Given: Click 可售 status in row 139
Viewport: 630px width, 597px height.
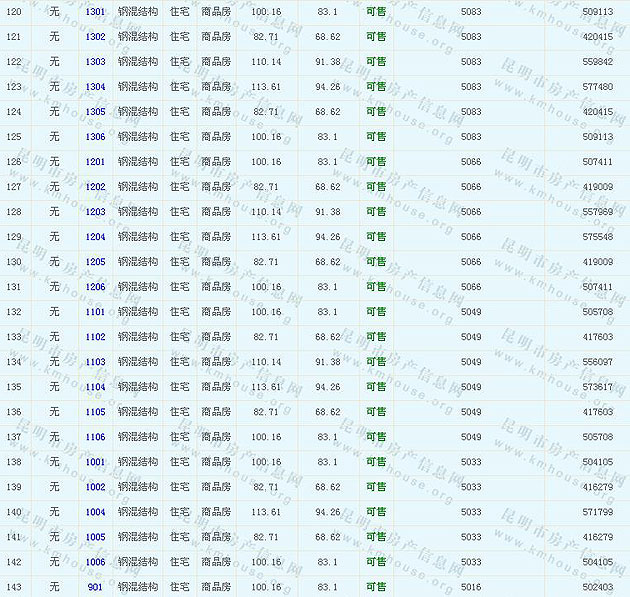Looking at the screenshot, I should pyautogui.click(x=376, y=487).
